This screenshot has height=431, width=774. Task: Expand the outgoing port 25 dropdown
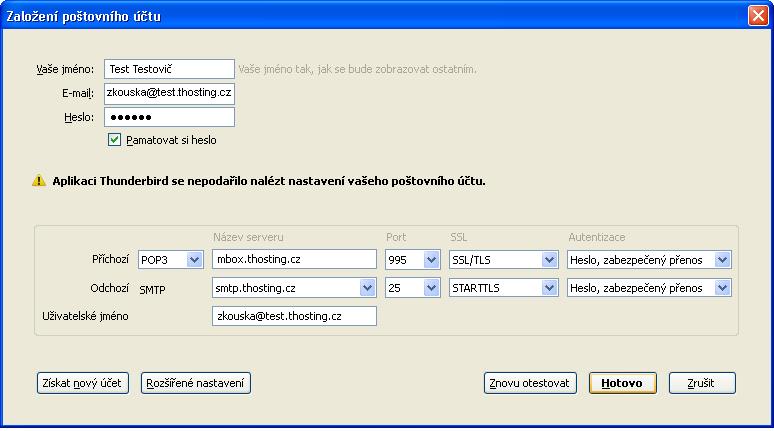click(412, 288)
